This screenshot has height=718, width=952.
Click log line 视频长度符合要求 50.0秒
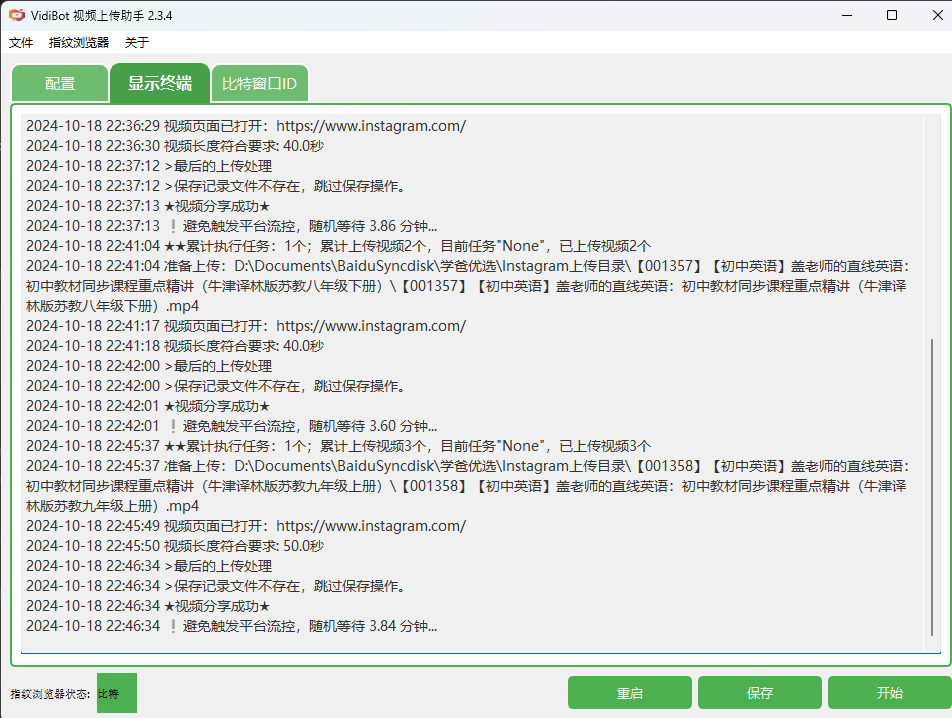tap(175, 546)
